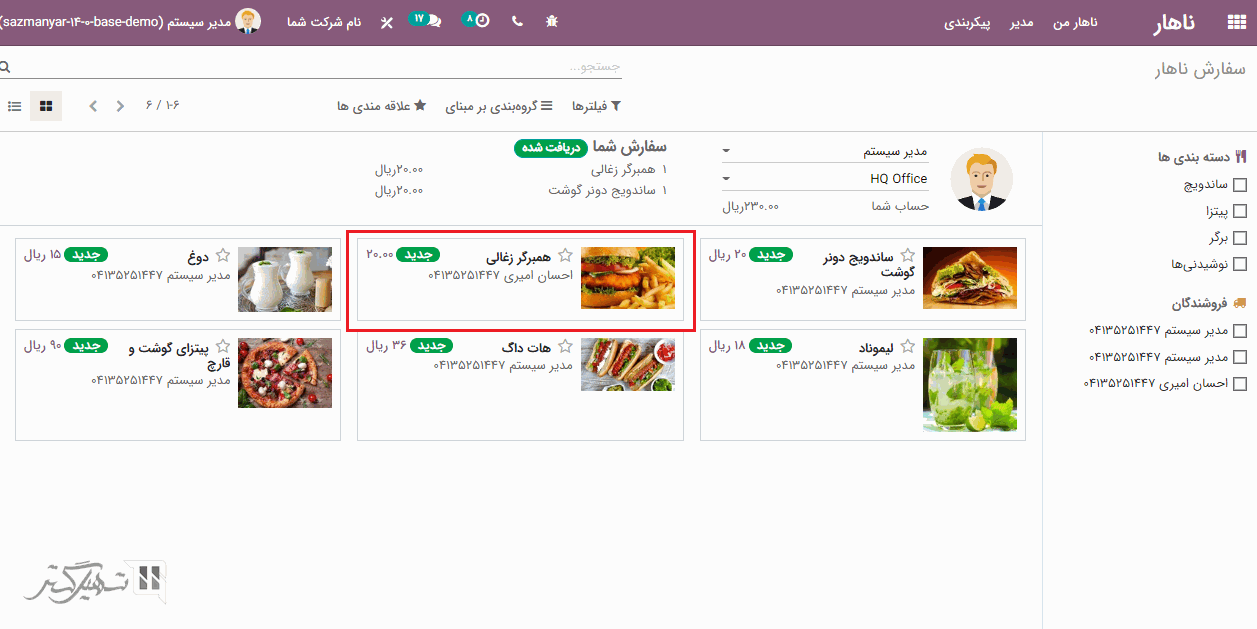Image resolution: width=1257 pixels, height=629 pixels.
Task: Open the مدیر سیستم user dropdown
Action: (x=825, y=152)
